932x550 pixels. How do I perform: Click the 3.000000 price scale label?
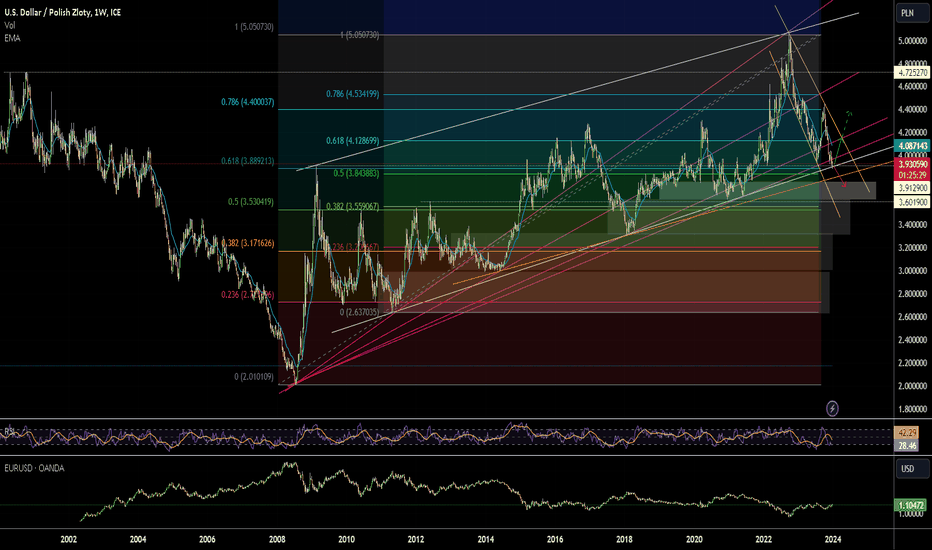912,271
